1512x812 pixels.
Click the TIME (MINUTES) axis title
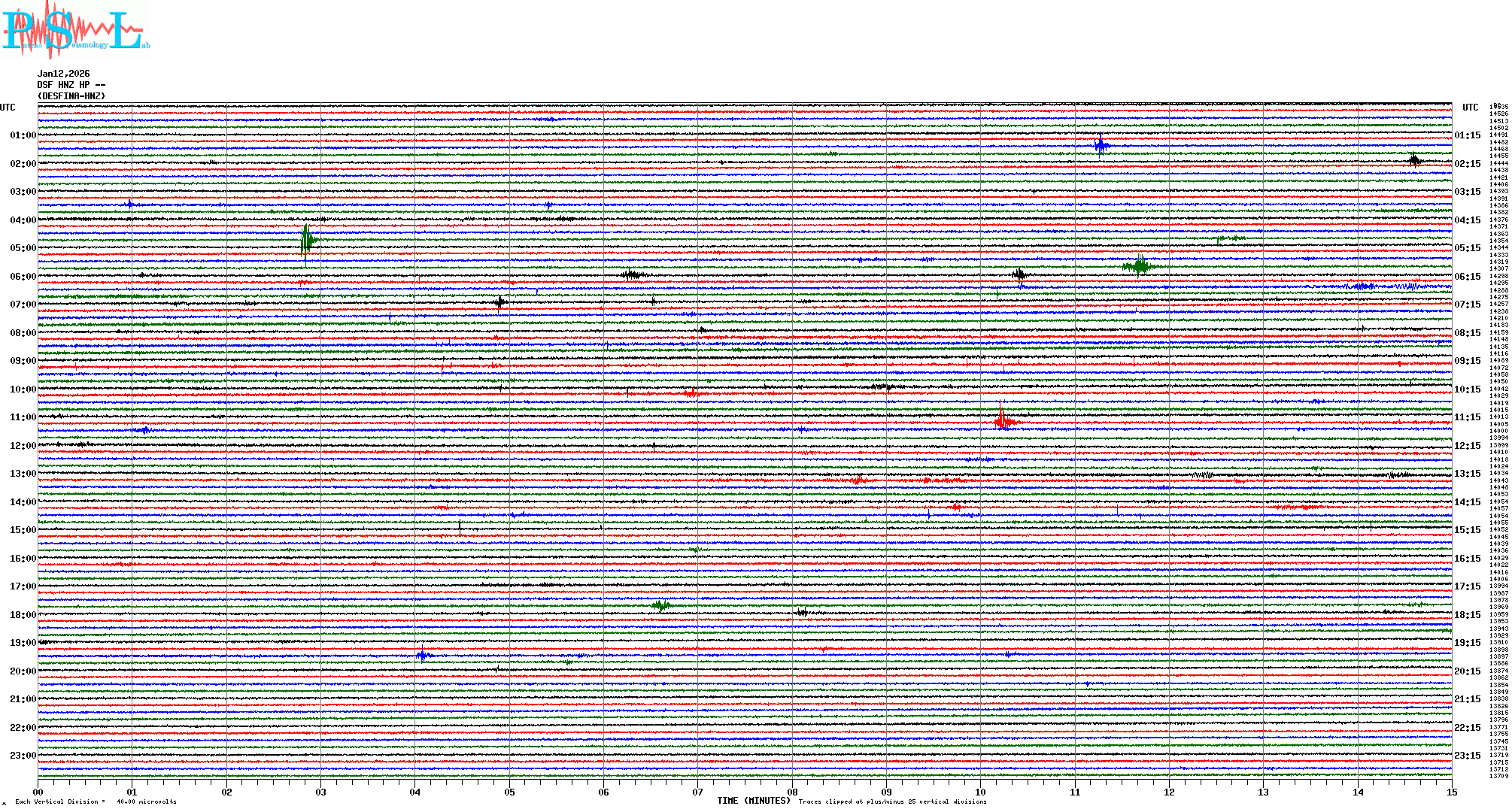753,801
